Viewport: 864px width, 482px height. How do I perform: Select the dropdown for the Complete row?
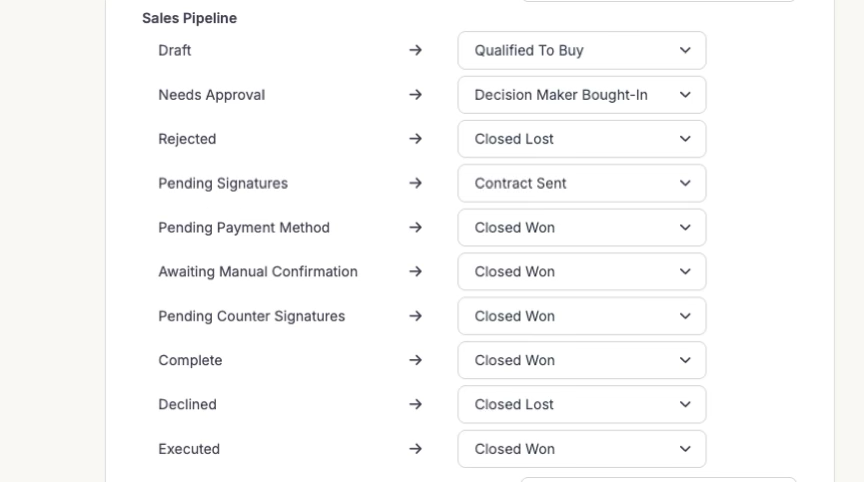point(581,360)
